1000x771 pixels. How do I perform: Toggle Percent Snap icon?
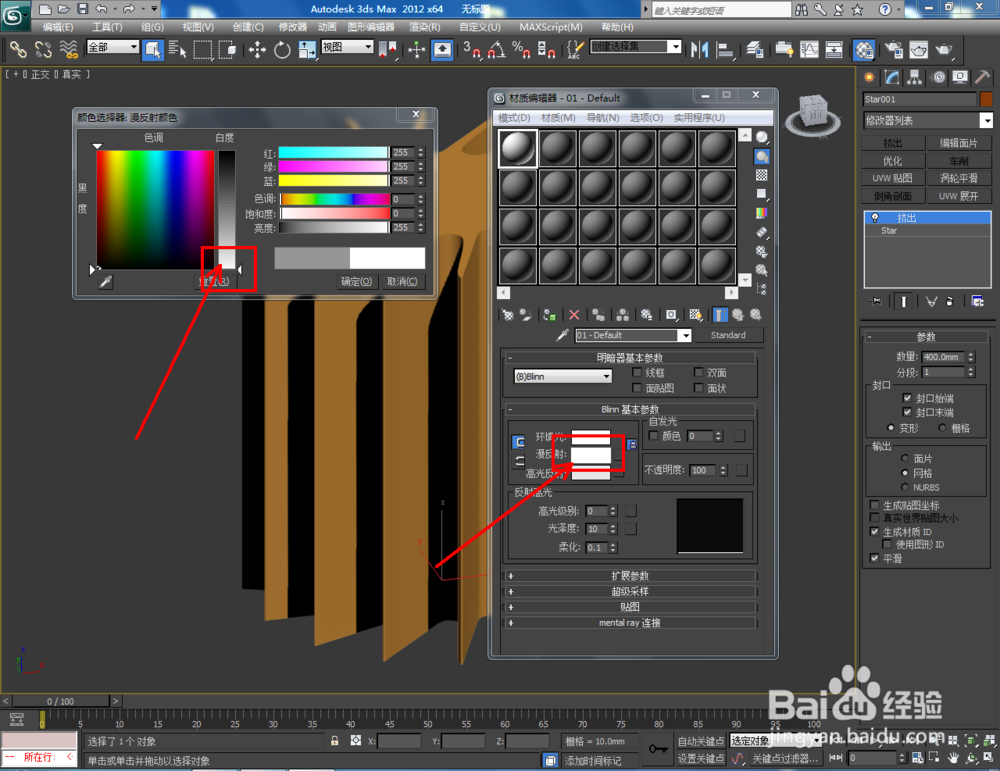tap(521, 50)
